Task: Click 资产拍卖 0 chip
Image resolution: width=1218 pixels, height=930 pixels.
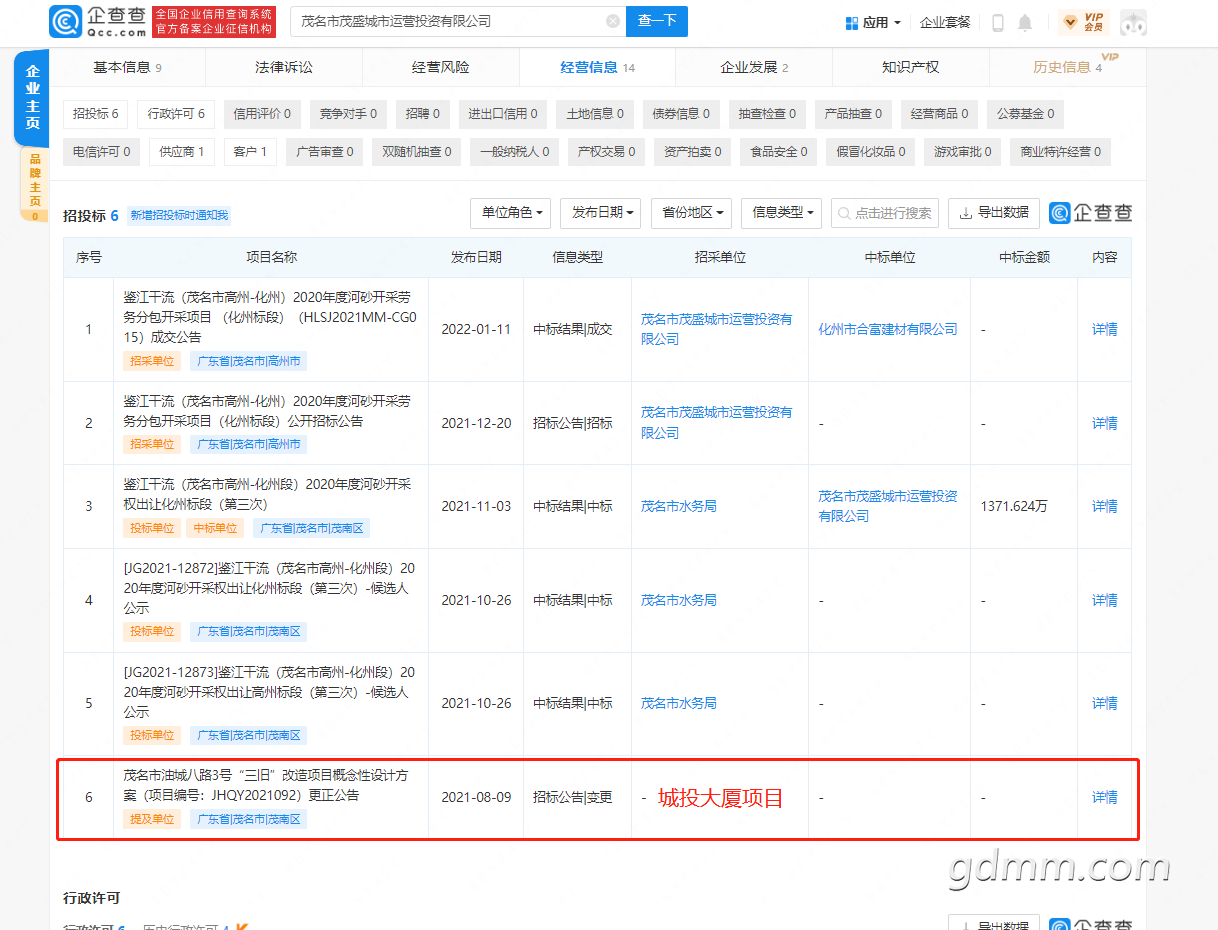Action: pyautogui.click(x=693, y=152)
